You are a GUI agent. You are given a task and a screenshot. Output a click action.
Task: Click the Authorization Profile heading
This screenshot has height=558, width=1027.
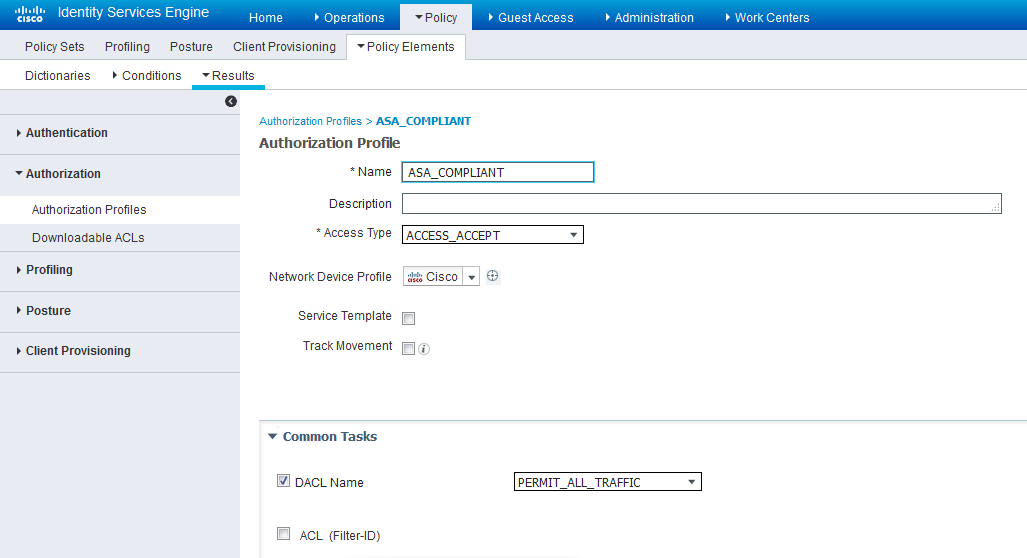(x=329, y=143)
